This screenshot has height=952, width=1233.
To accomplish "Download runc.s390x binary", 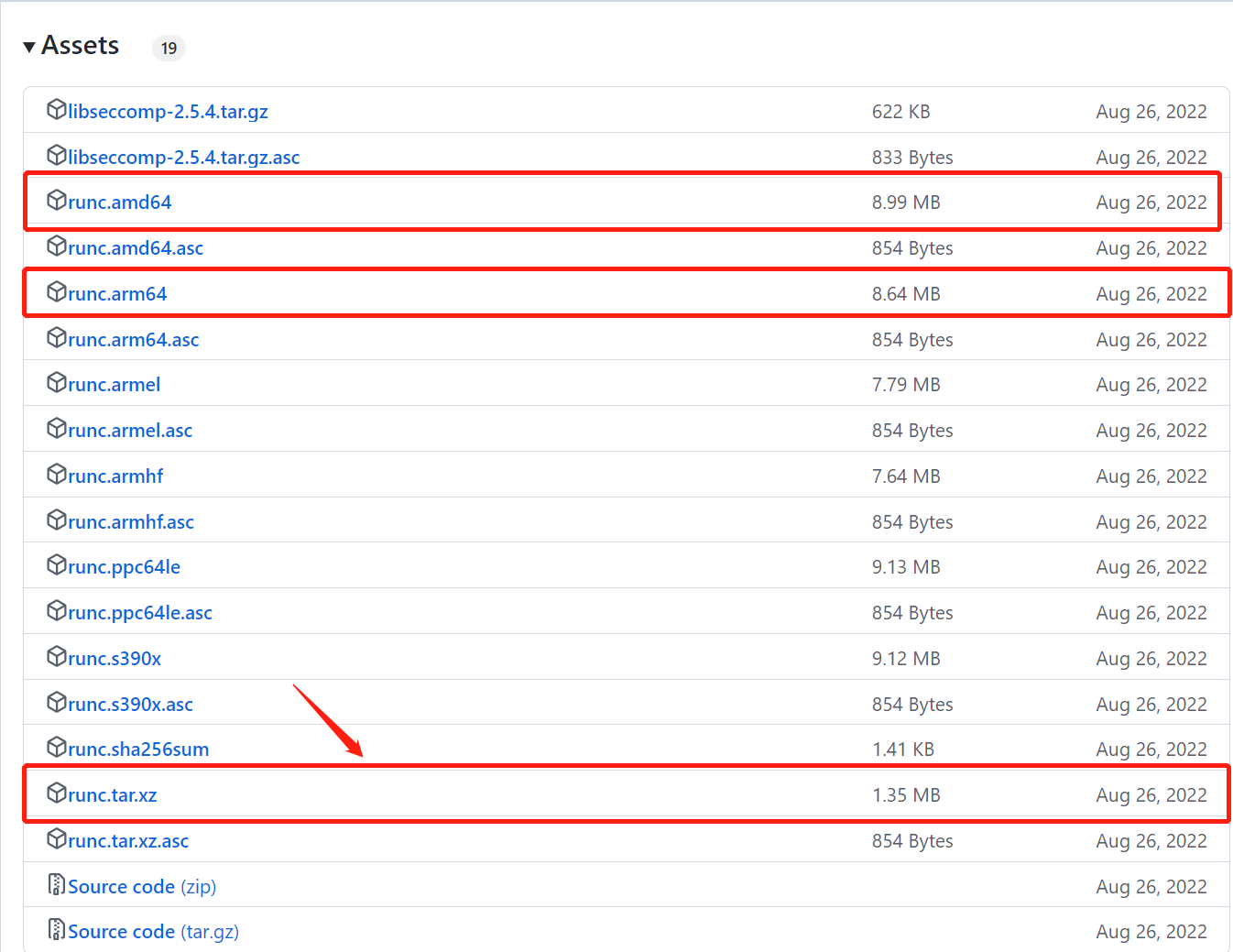I will click(x=115, y=659).
